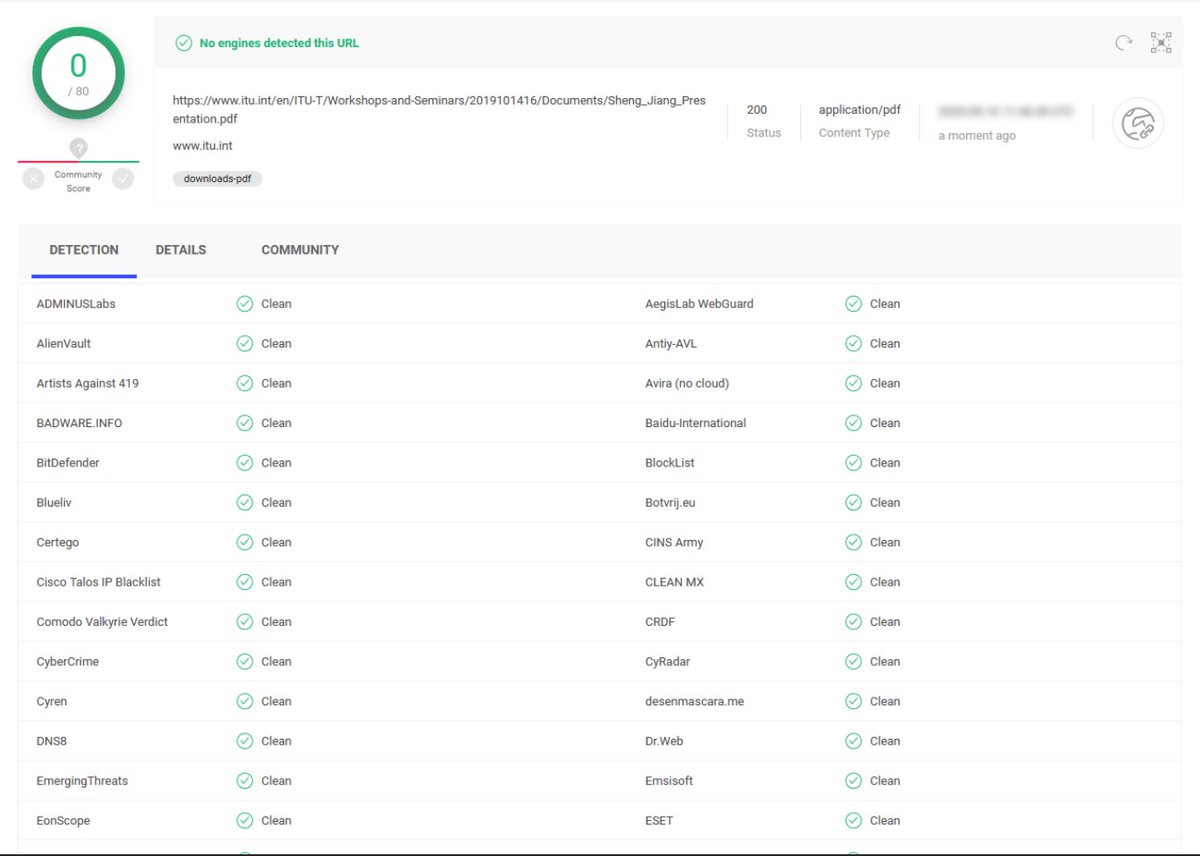Click Clean check icon for Artists Against 419

click(x=244, y=383)
